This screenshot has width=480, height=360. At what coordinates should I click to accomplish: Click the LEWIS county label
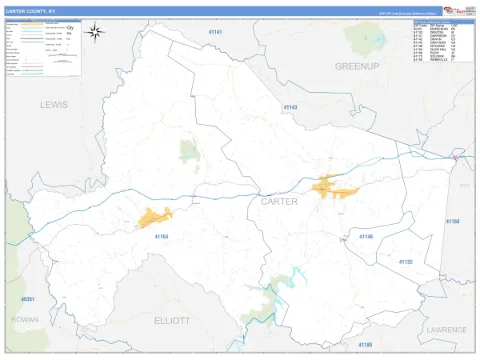click(54, 105)
